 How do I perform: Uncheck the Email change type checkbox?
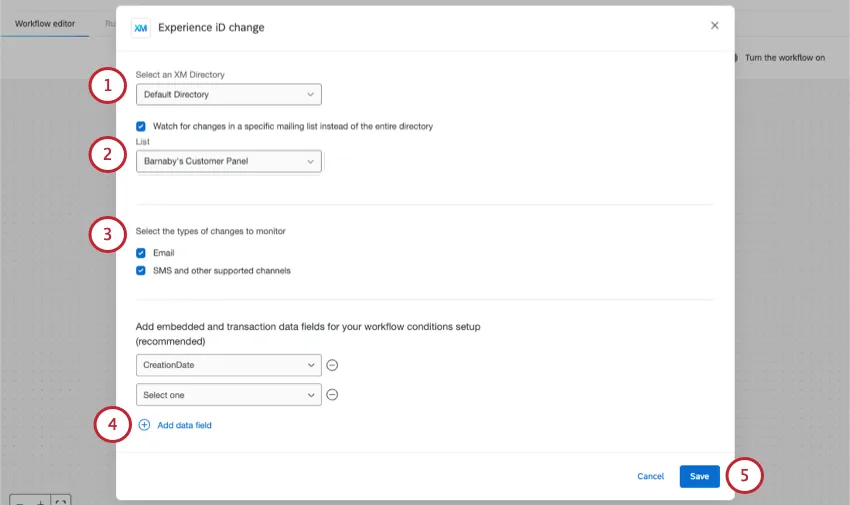point(141,253)
